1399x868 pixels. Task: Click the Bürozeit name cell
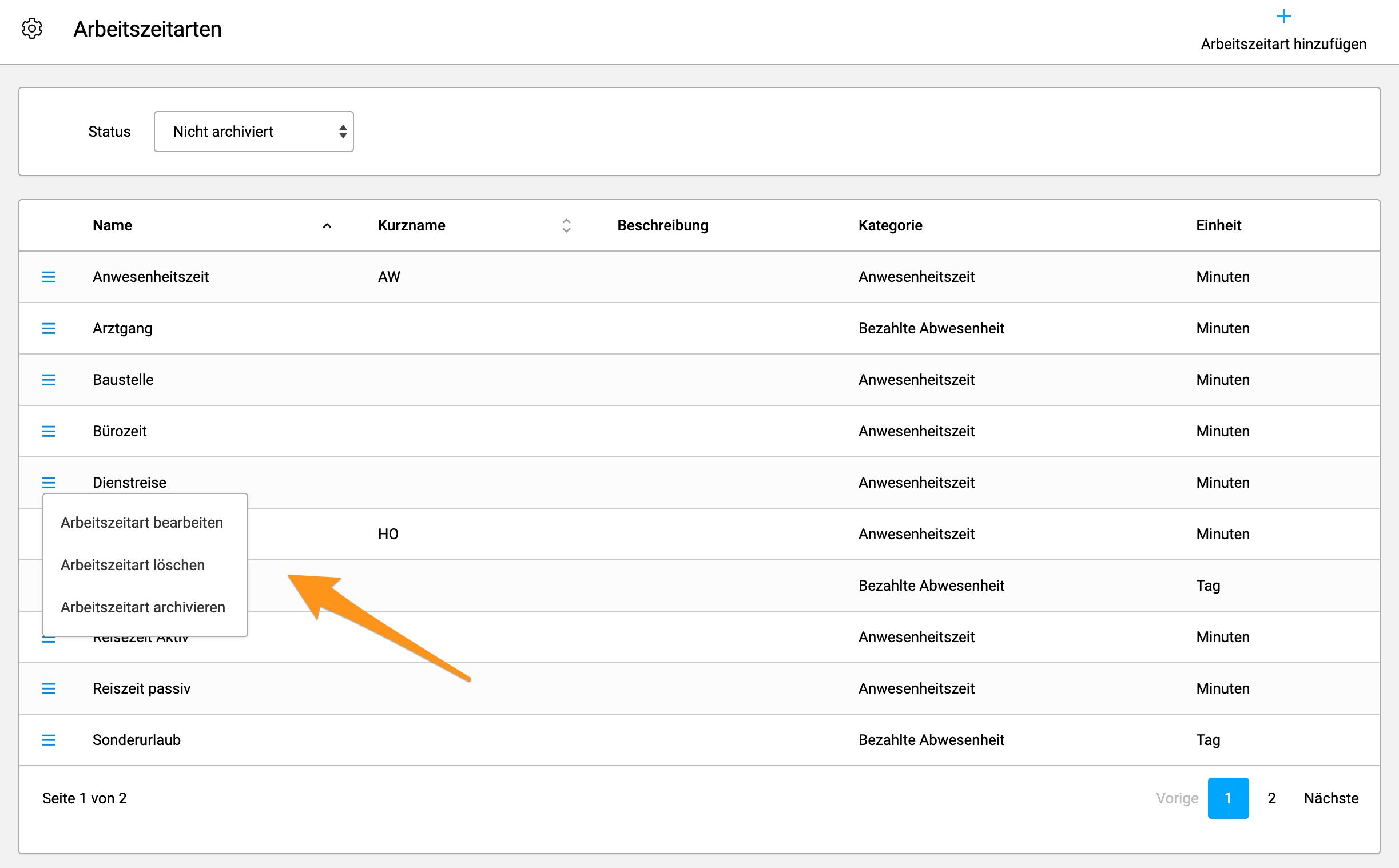pyautogui.click(x=120, y=431)
